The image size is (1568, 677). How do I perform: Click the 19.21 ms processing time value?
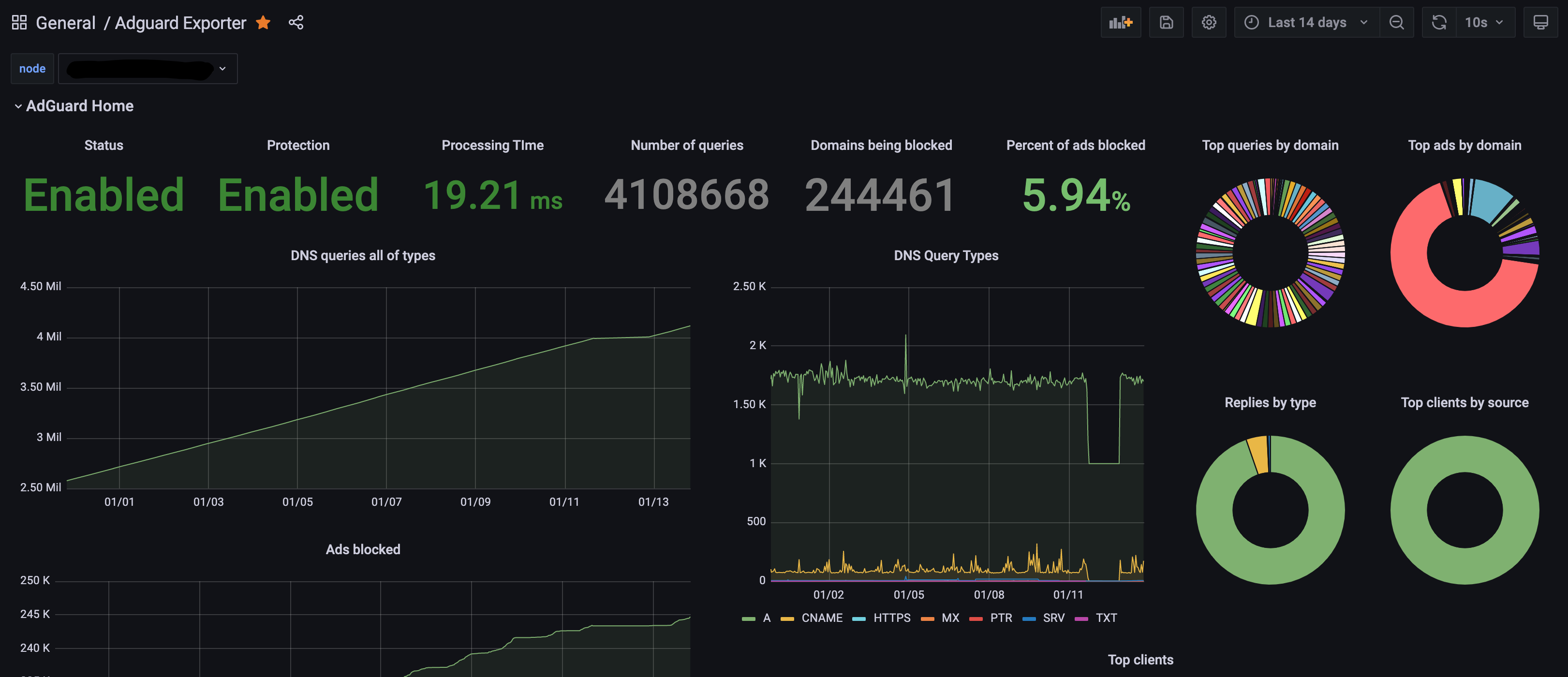(x=492, y=195)
